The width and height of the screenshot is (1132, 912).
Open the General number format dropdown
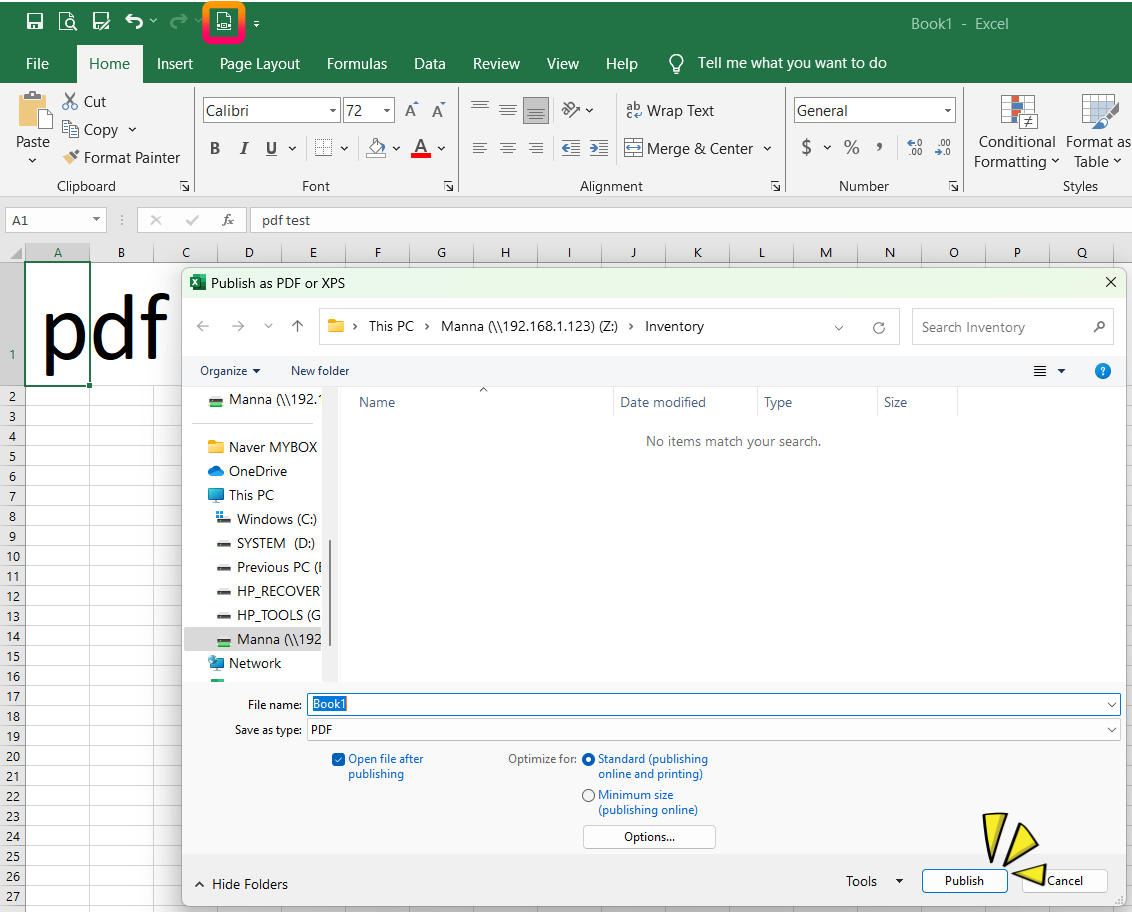tap(948, 110)
